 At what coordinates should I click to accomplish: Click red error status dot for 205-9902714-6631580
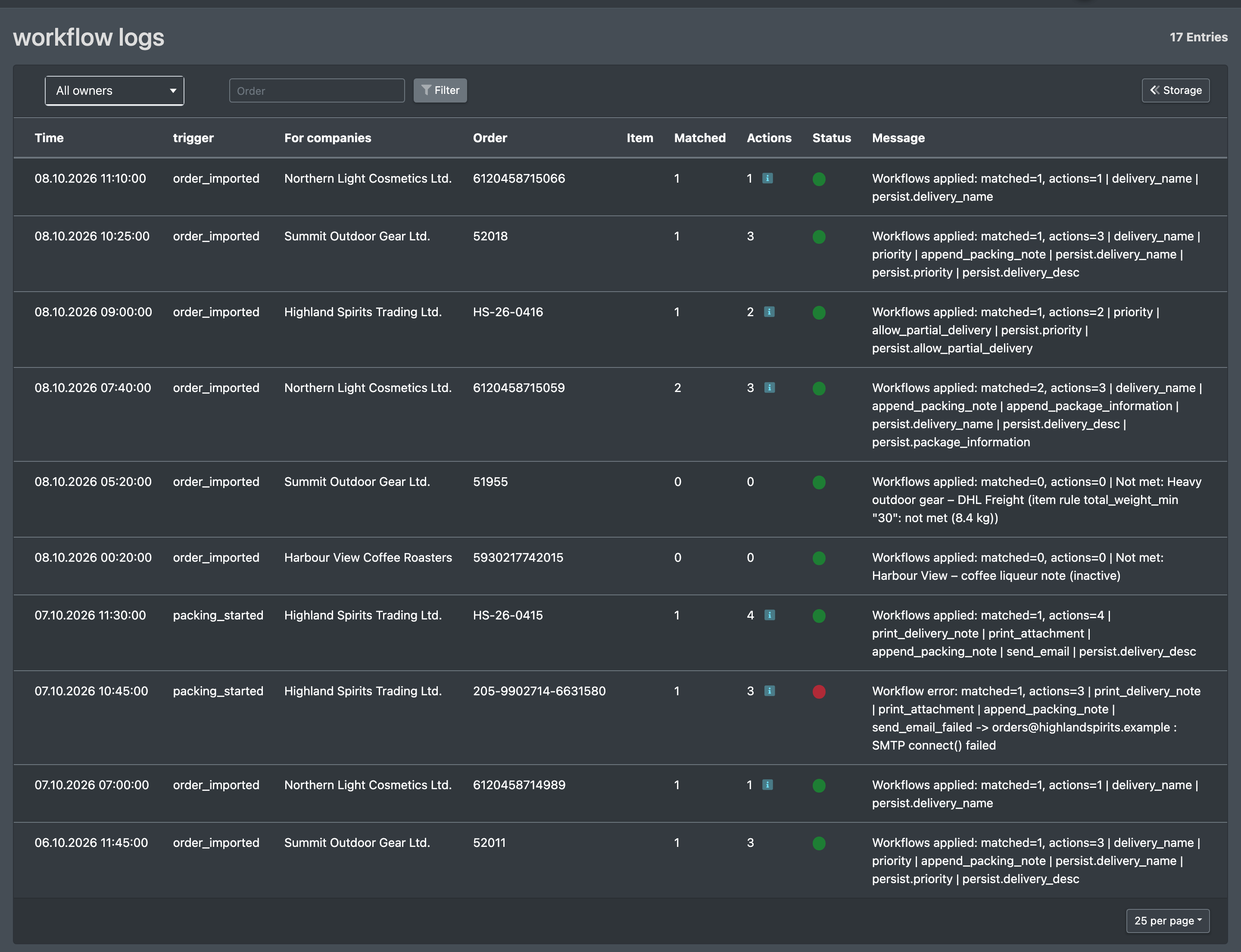[x=819, y=692]
